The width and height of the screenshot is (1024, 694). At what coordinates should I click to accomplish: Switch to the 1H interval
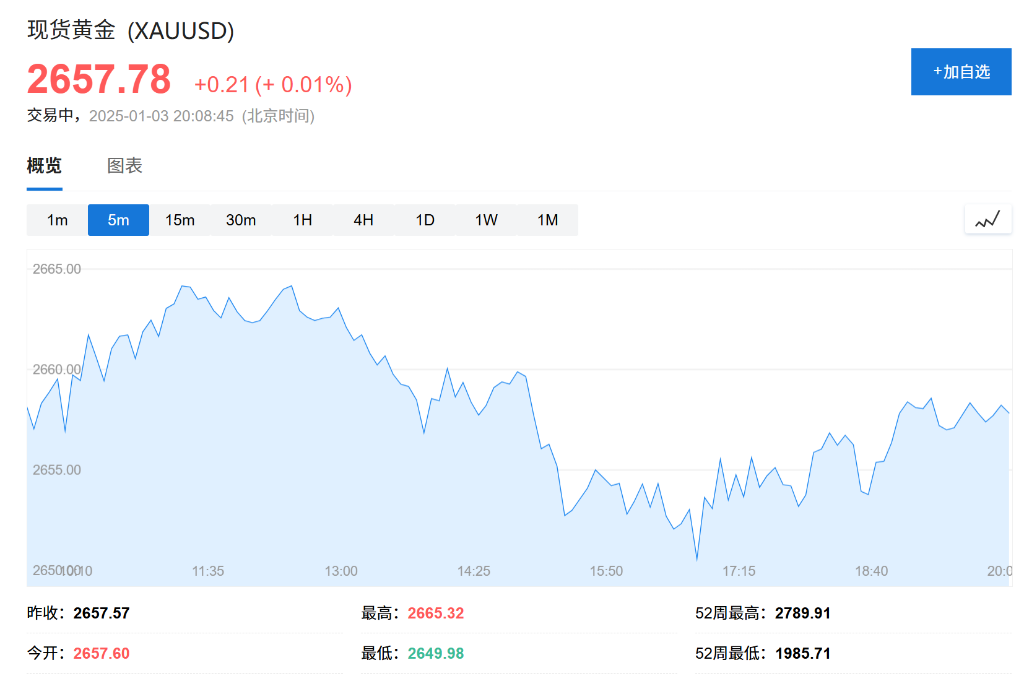coord(302,219)
